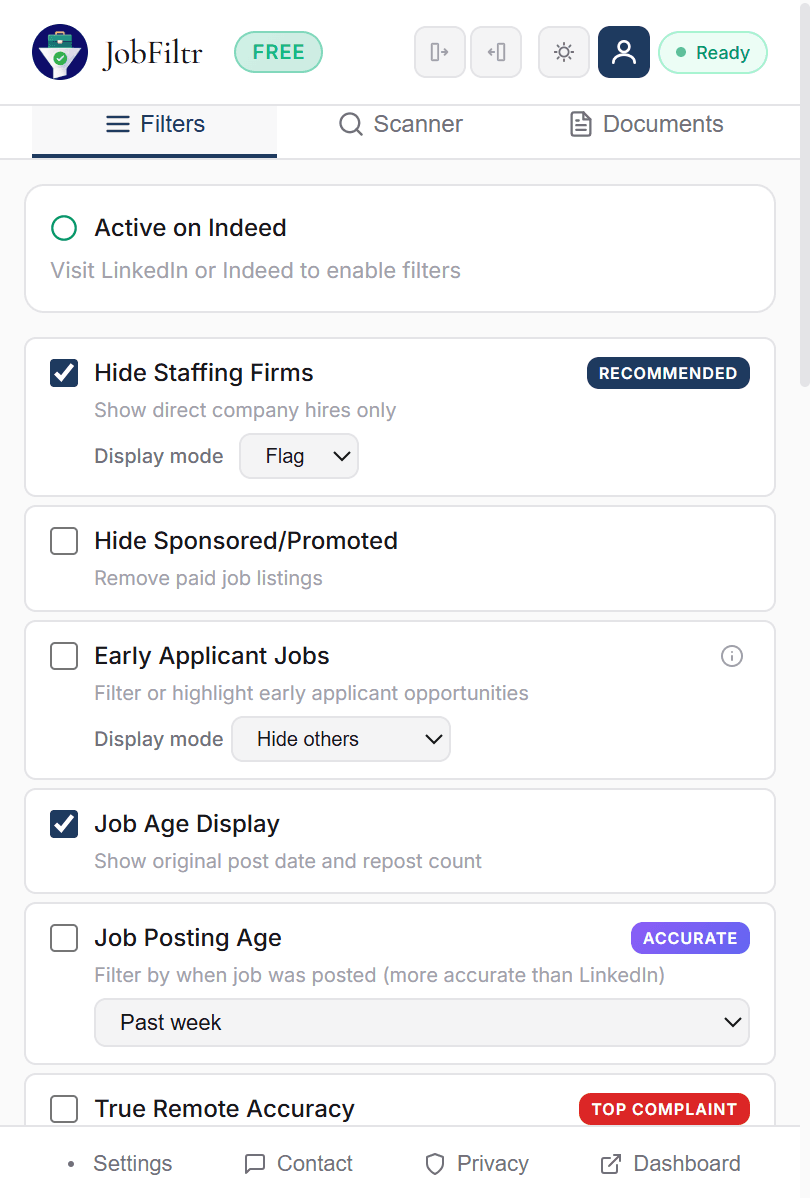Expand the Hide others display mode dropdown
Image resolution: width=810 pixels, height=1198 pixels.
[x=340, y=739]
